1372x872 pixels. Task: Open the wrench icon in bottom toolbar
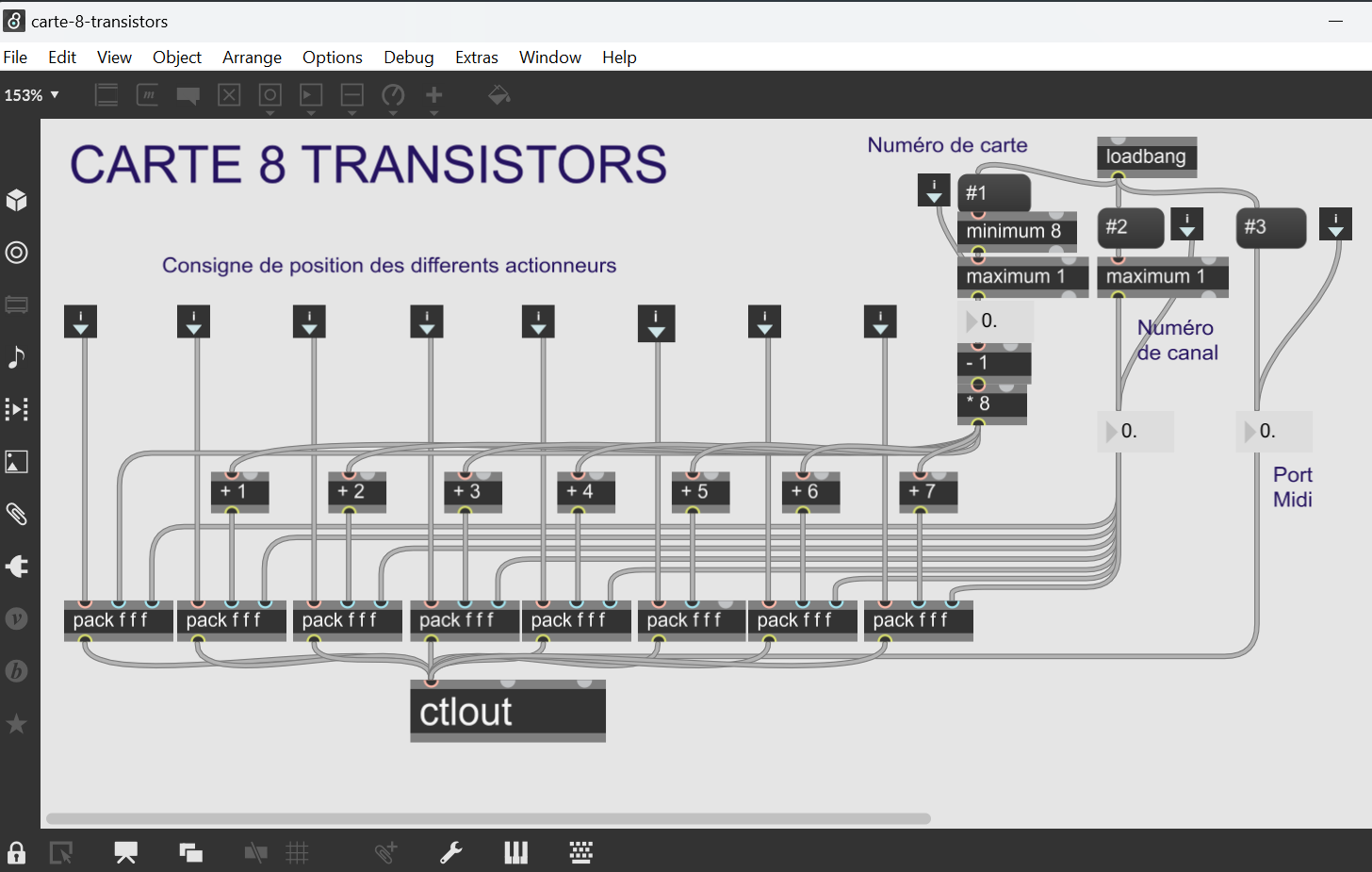click(451, 853)
